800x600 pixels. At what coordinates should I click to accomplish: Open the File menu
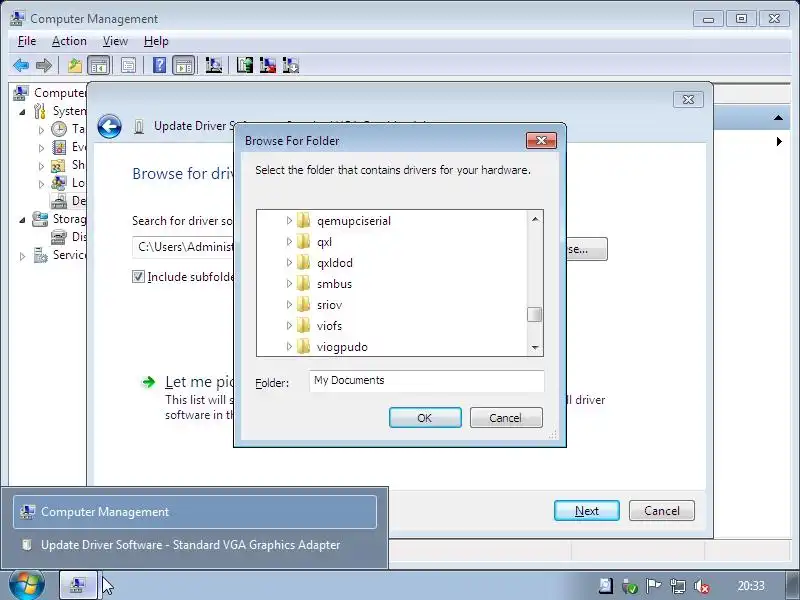pyautogui.click(x=27, y=41)
